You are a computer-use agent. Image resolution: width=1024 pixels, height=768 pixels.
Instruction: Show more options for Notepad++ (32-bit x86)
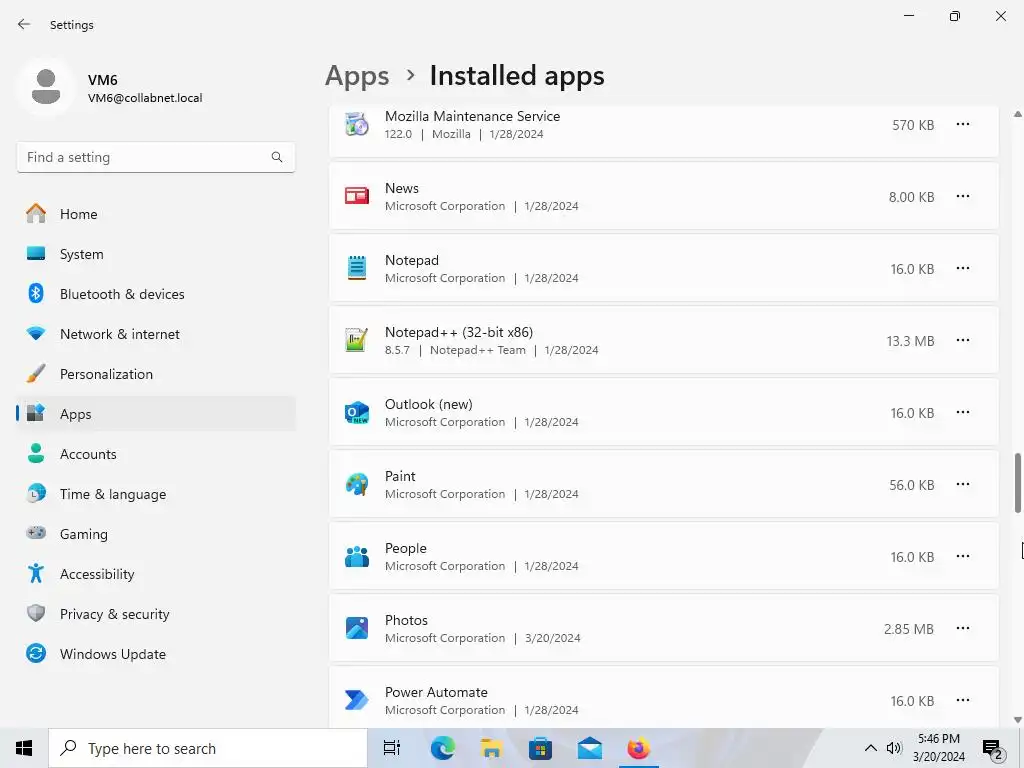click(963, 340)
